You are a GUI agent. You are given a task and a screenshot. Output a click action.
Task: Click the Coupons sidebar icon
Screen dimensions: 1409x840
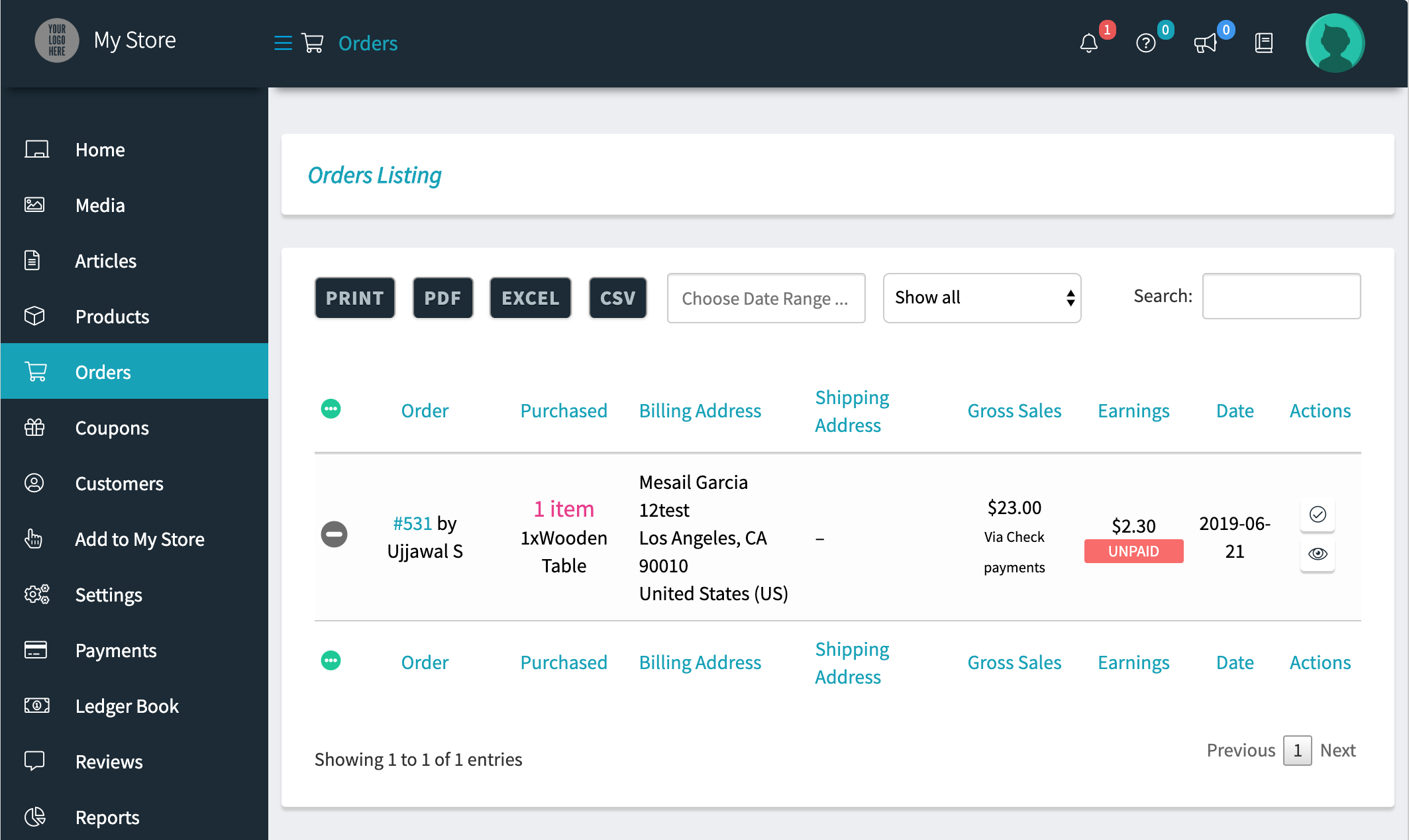35,427
